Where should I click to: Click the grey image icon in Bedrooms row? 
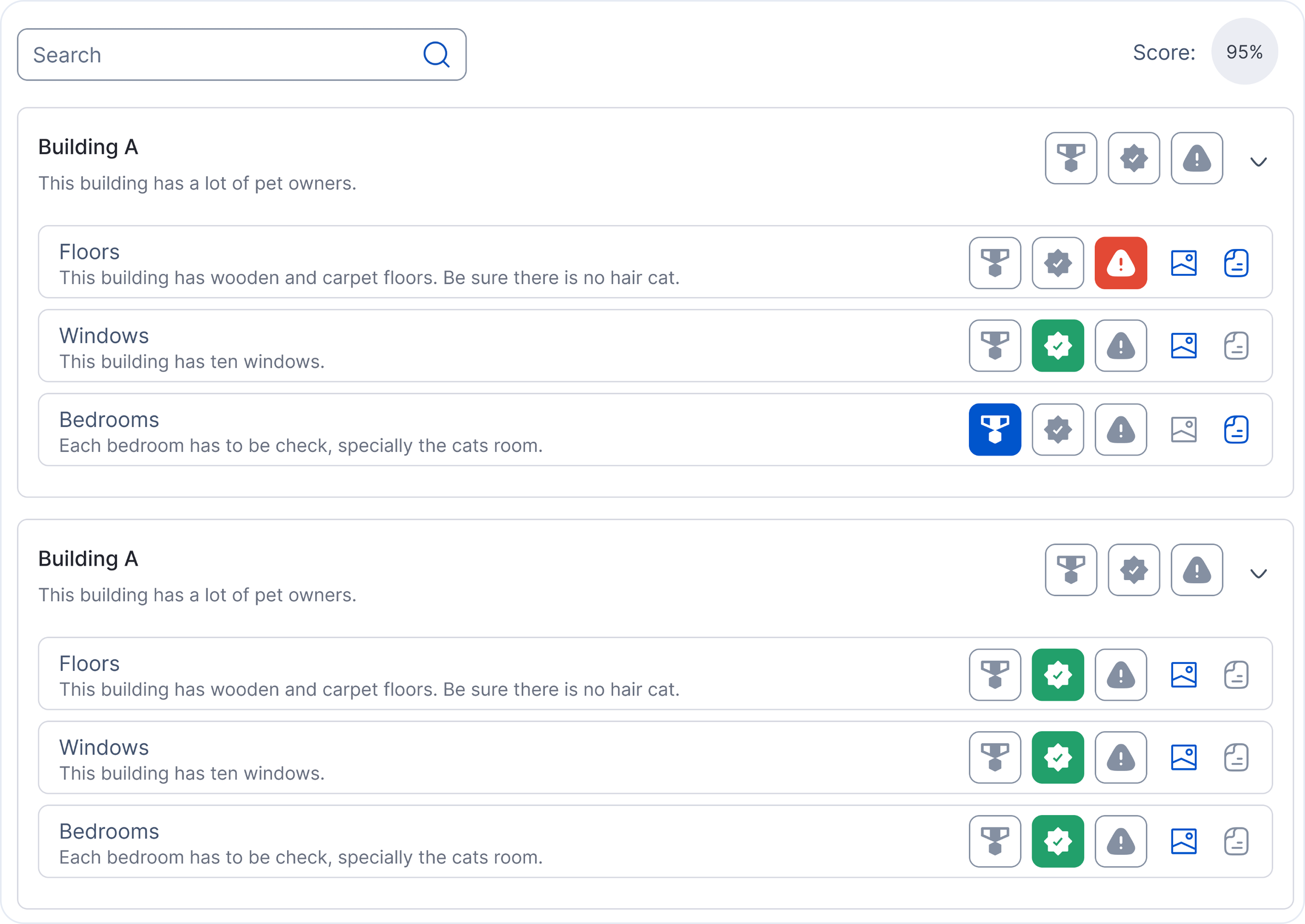pyautogui.click(x=1183, y=429)
